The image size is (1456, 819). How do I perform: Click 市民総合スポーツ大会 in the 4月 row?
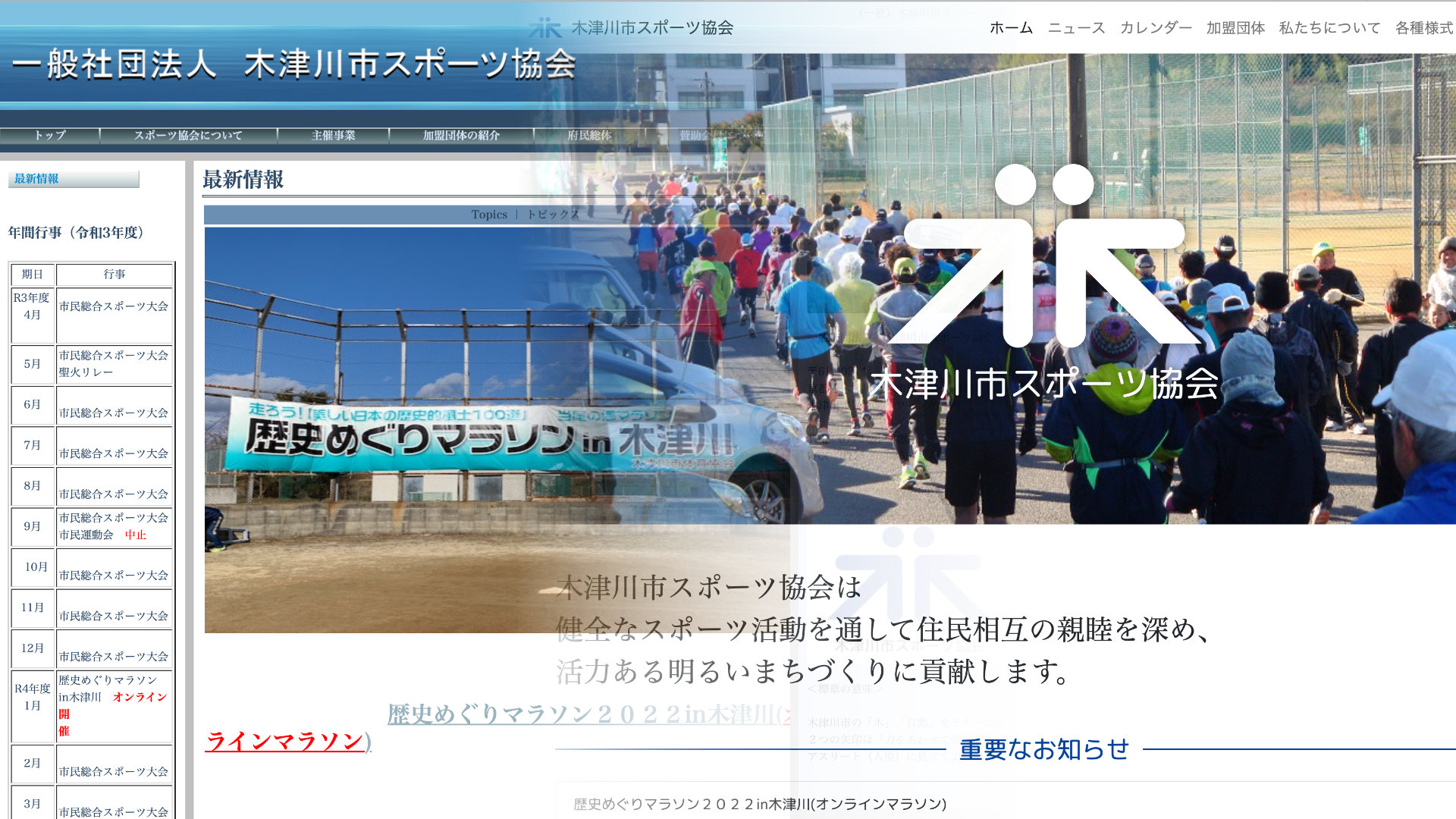coord(114,306)
